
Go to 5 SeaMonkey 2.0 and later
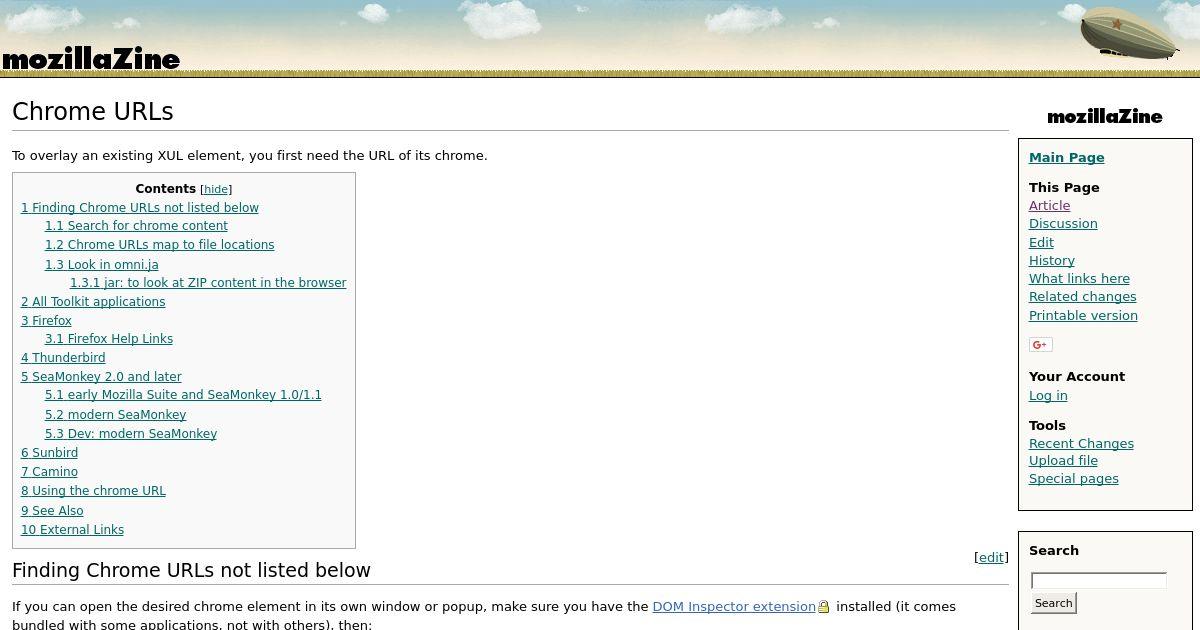[101, 377]
